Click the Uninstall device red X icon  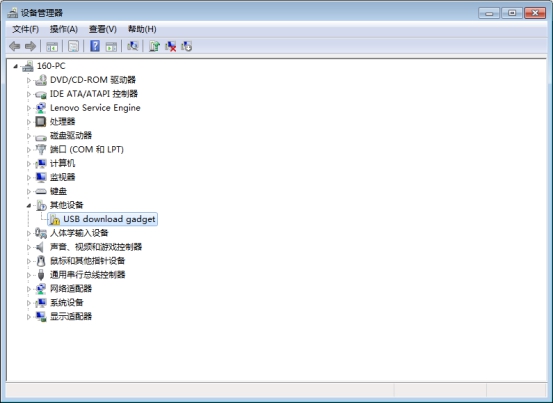[171, 46]
